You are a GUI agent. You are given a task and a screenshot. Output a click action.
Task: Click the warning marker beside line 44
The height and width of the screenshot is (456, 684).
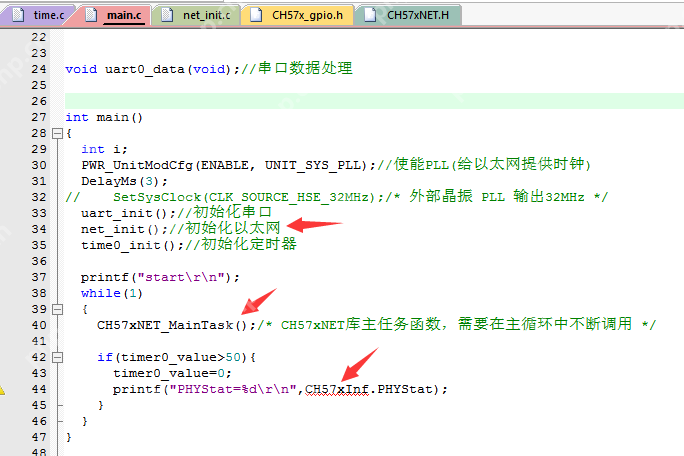tap(2, 390)
